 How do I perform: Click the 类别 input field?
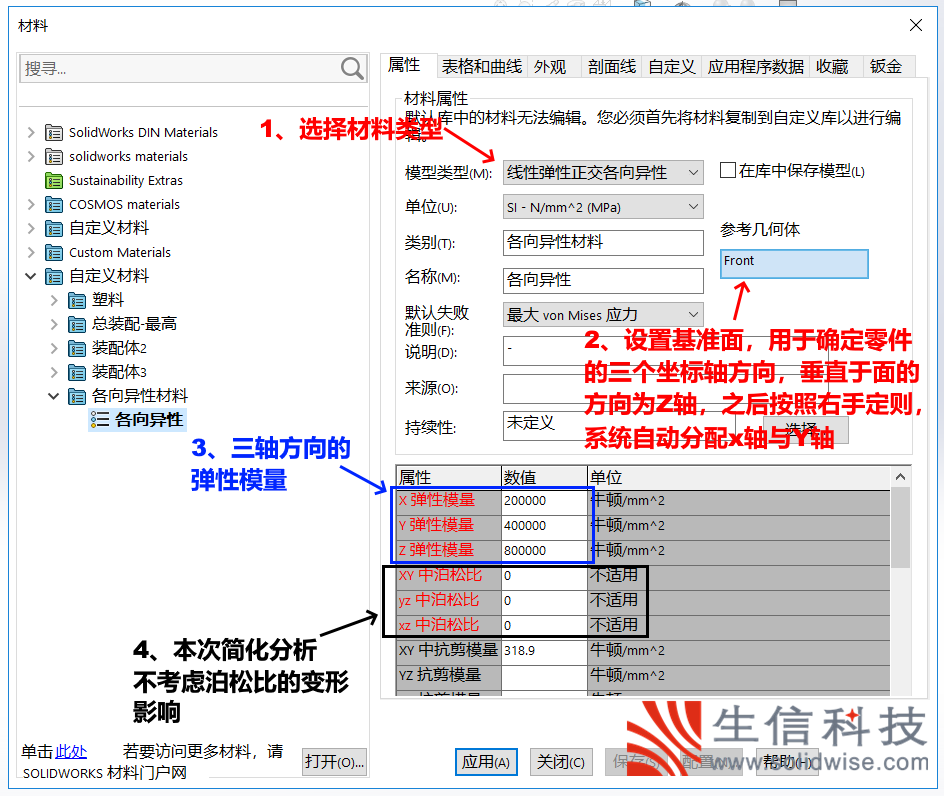[x=603, y=243]
